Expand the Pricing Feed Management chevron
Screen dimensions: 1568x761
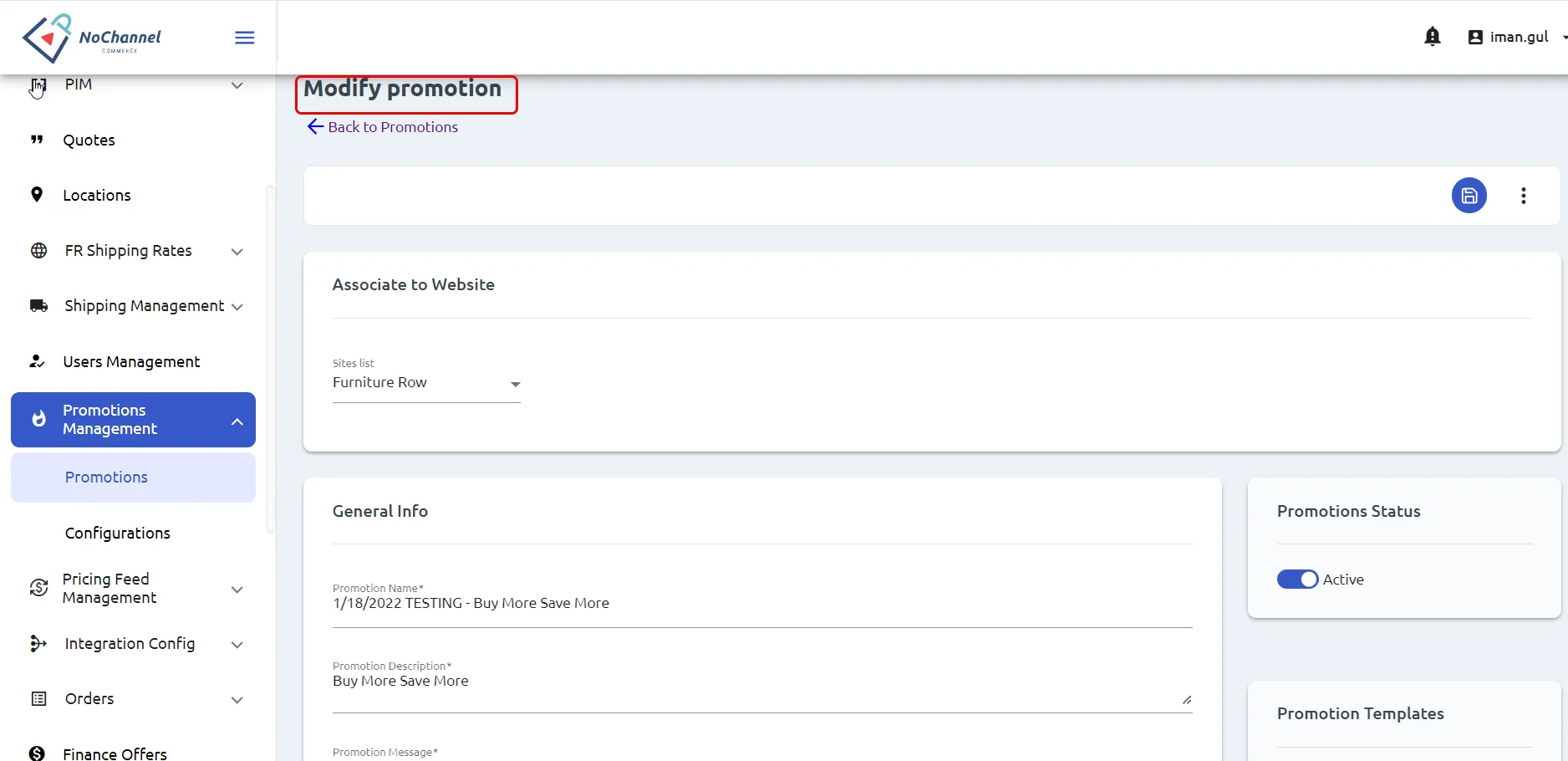(x=237, y=590)
